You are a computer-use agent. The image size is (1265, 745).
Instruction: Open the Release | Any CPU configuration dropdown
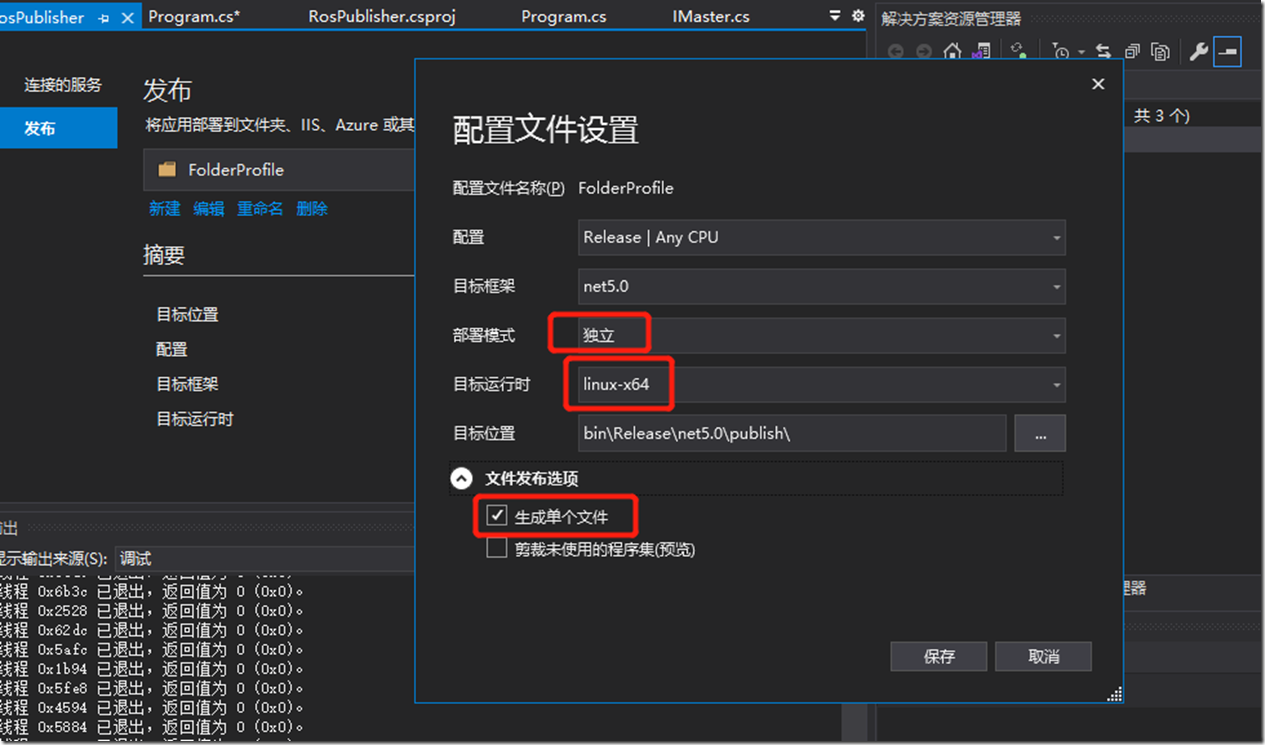(x=821, y=237)
